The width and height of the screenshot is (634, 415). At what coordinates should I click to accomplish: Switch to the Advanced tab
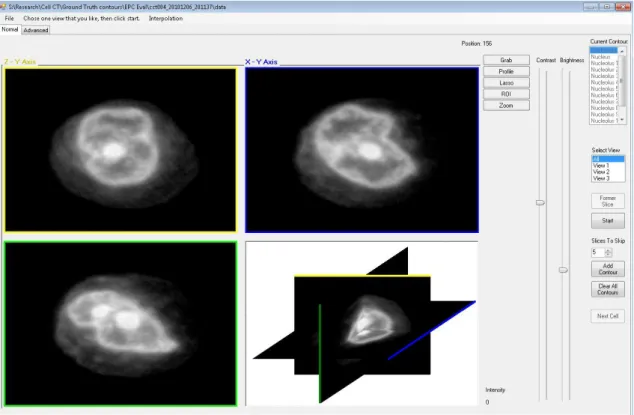(x=36, y=30)
